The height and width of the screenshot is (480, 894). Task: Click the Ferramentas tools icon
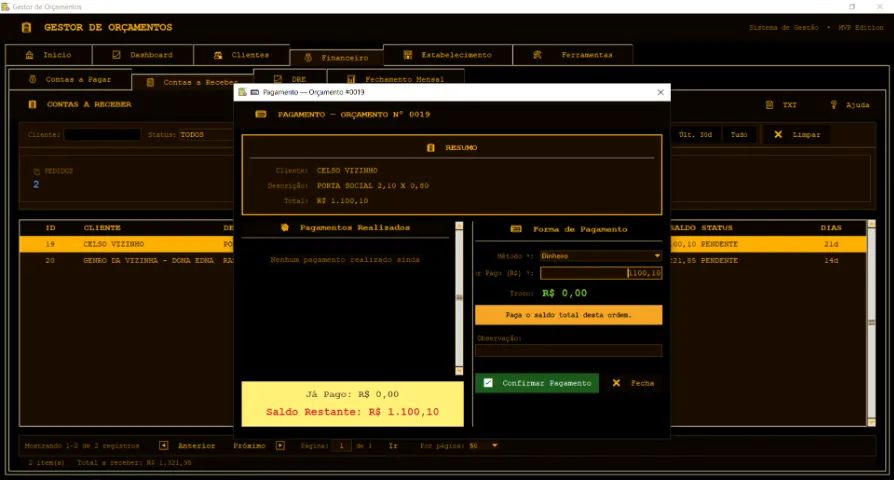(537, 55)
